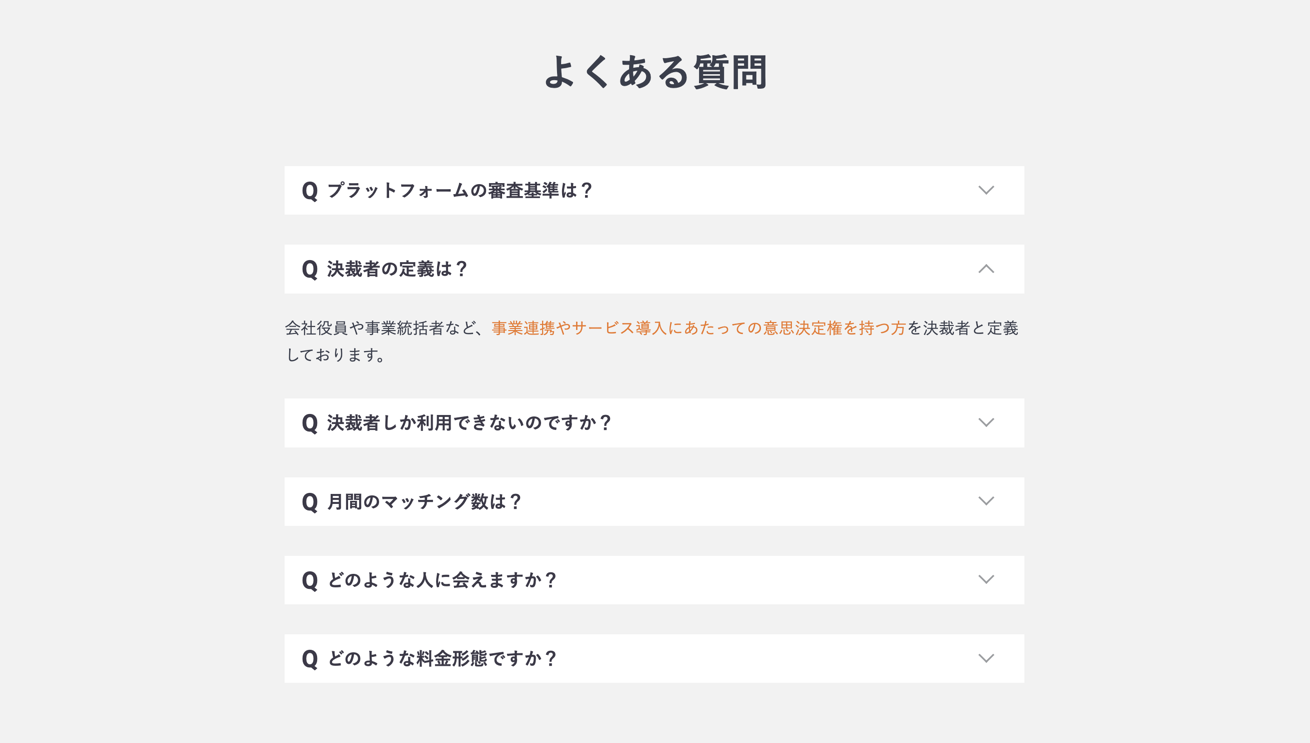Click the visible answer text about 決裁者

(650, 340)
